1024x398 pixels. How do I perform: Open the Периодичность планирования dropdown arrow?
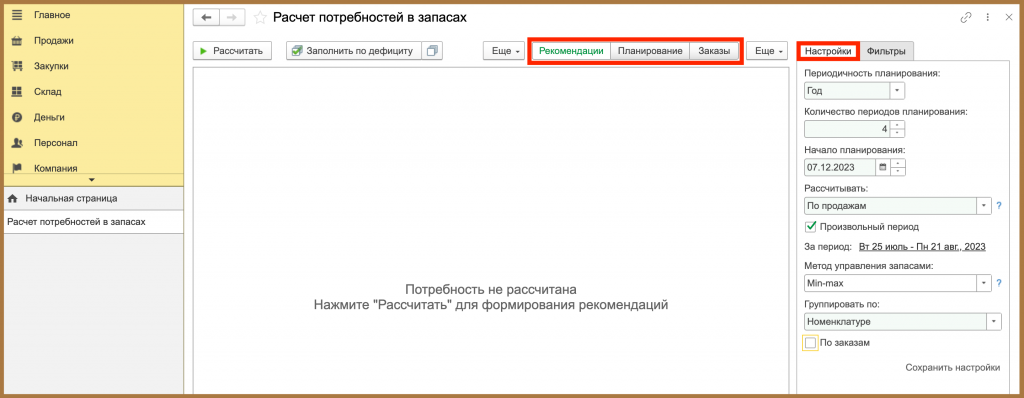click(897, 91)
